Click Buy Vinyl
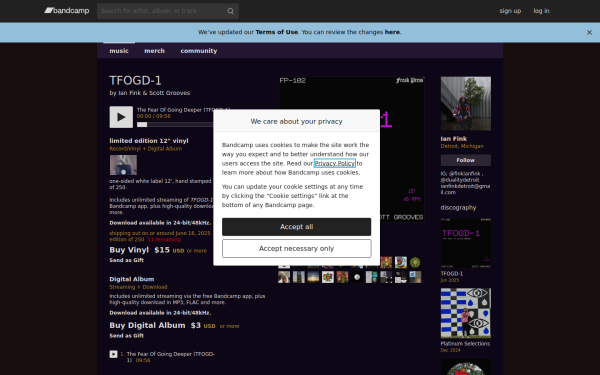600x375 pixels. [x=129, y=250]
